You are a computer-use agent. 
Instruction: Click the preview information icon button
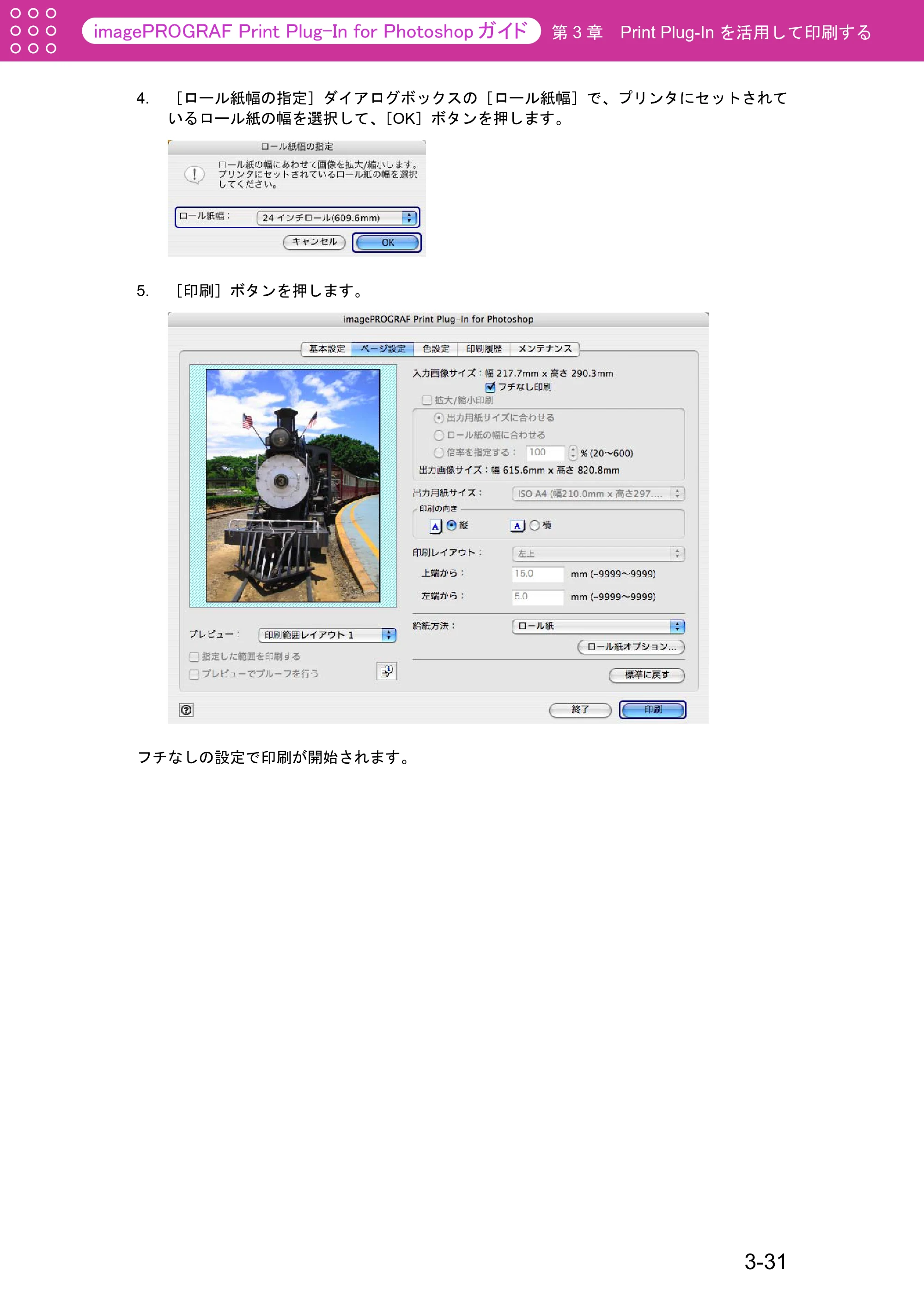coord(387,671)
